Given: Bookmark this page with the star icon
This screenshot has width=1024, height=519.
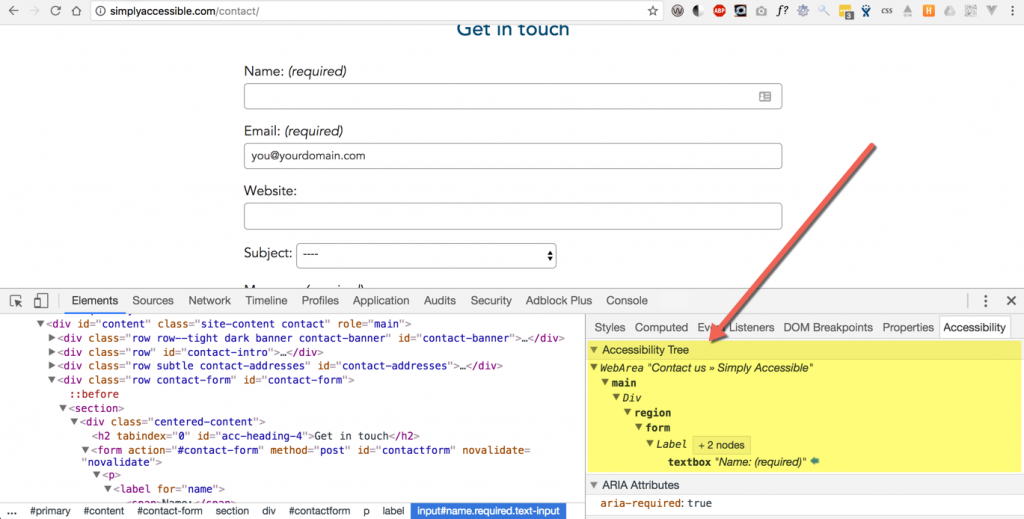Looking at the screenshot, I should (652, 11).
